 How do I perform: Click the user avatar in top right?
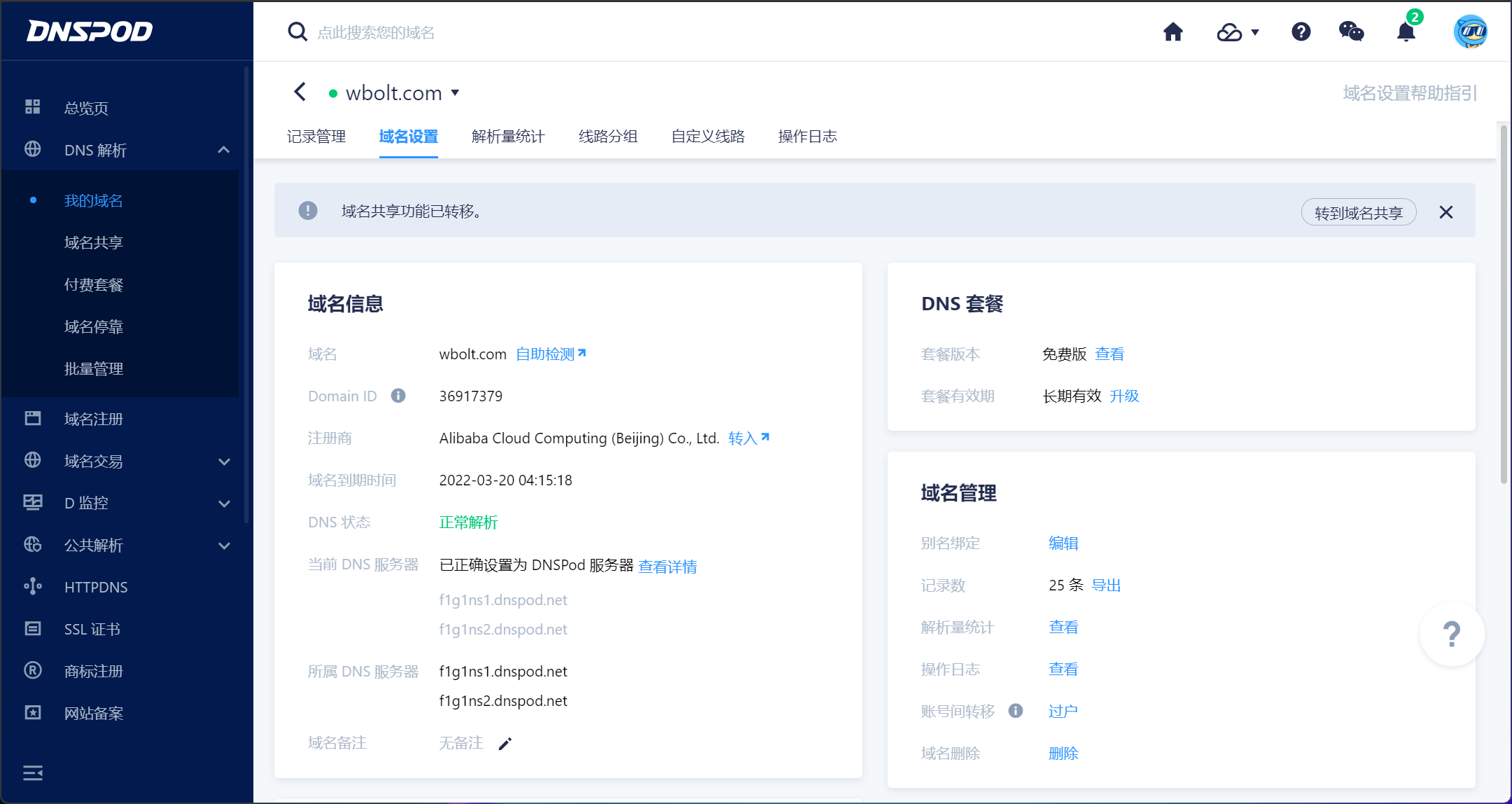1470,31
